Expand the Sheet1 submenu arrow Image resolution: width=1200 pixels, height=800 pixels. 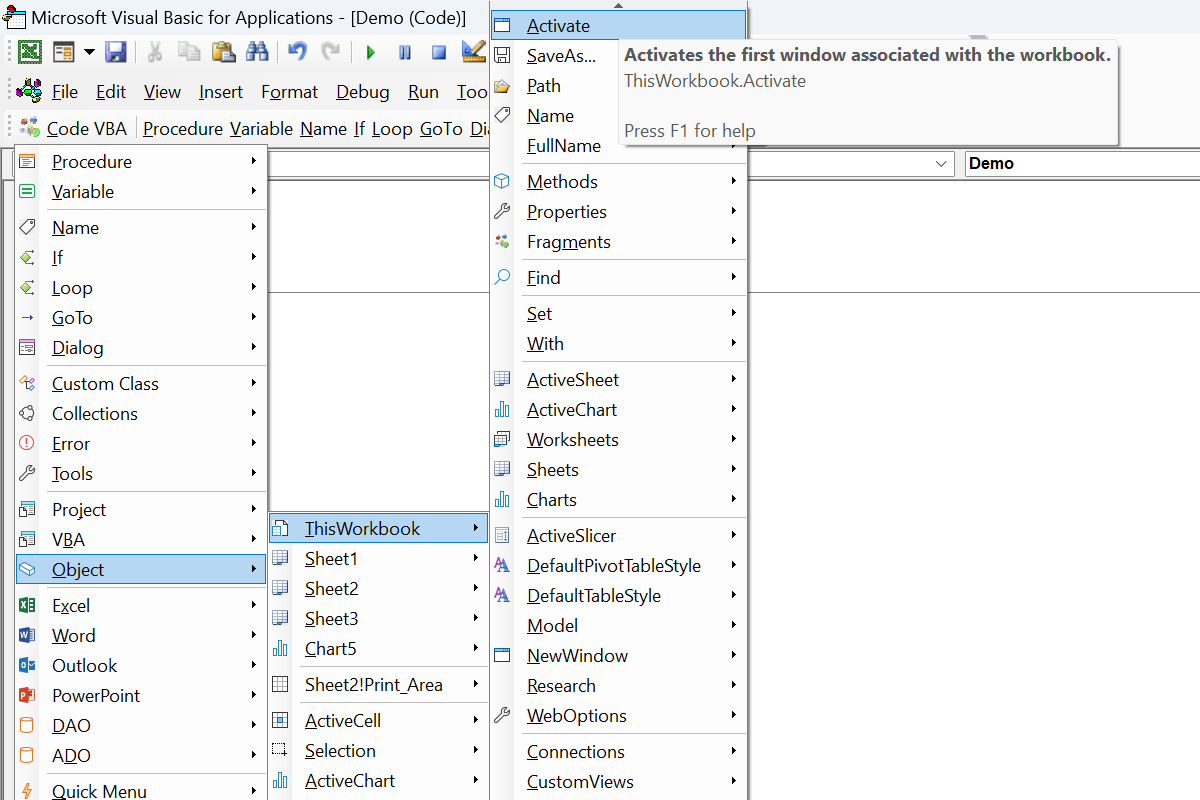point(477,558)
